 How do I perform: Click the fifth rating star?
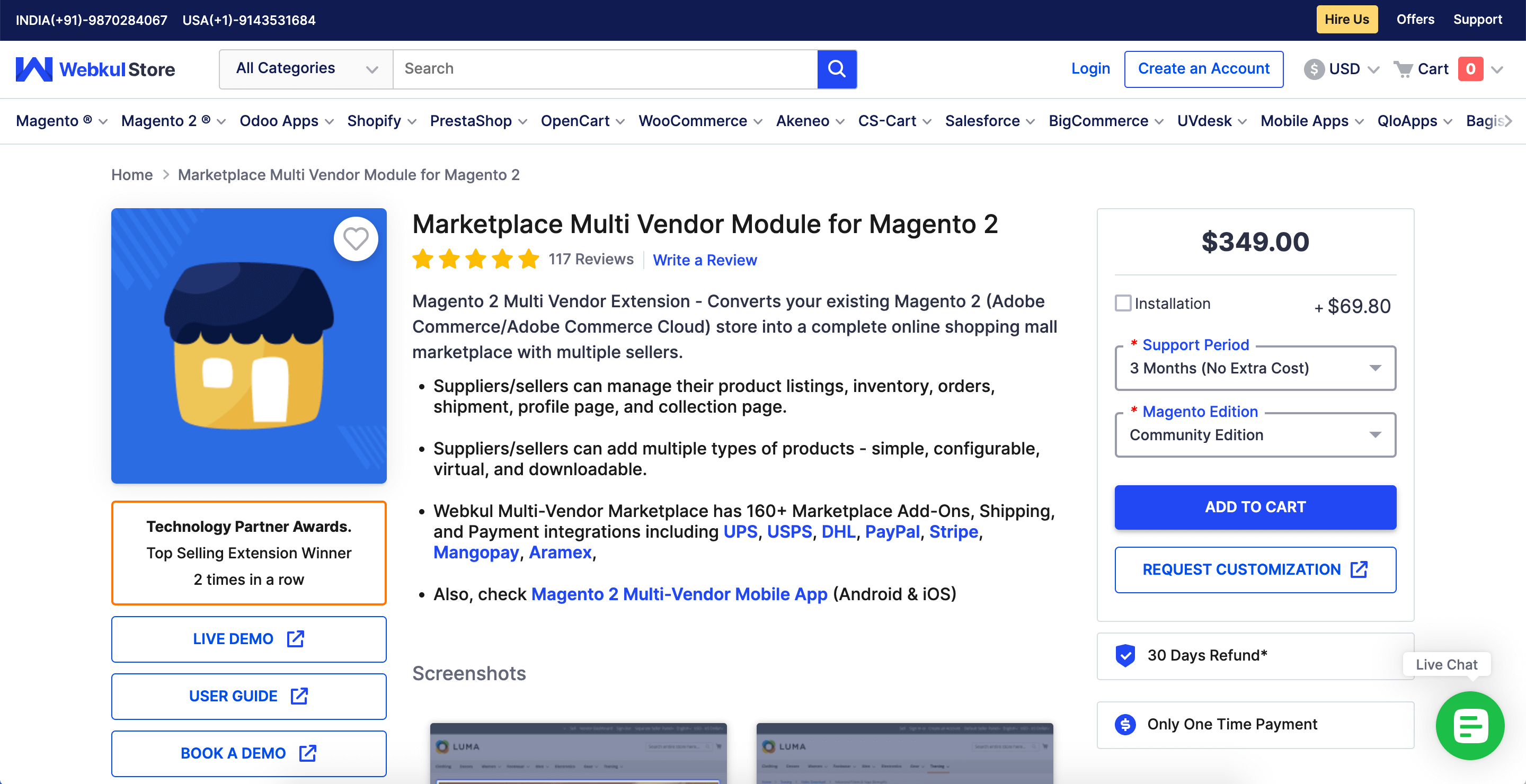click(528, 260)
